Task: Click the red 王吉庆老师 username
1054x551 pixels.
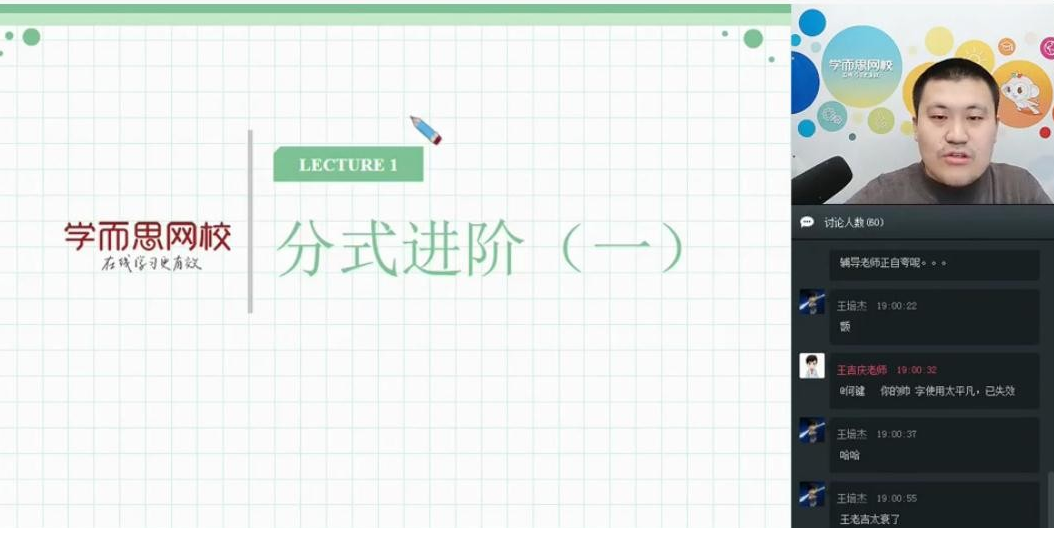Action: tap(862, 370)
